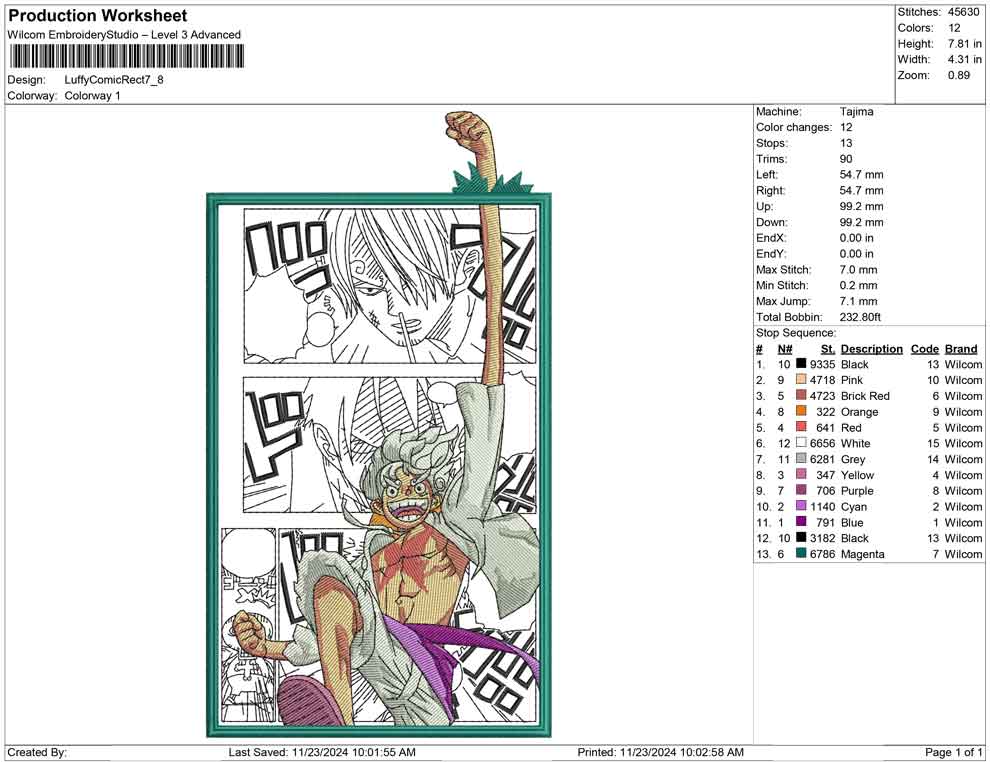Click the Brick Red description text

(x=865, y=396)
